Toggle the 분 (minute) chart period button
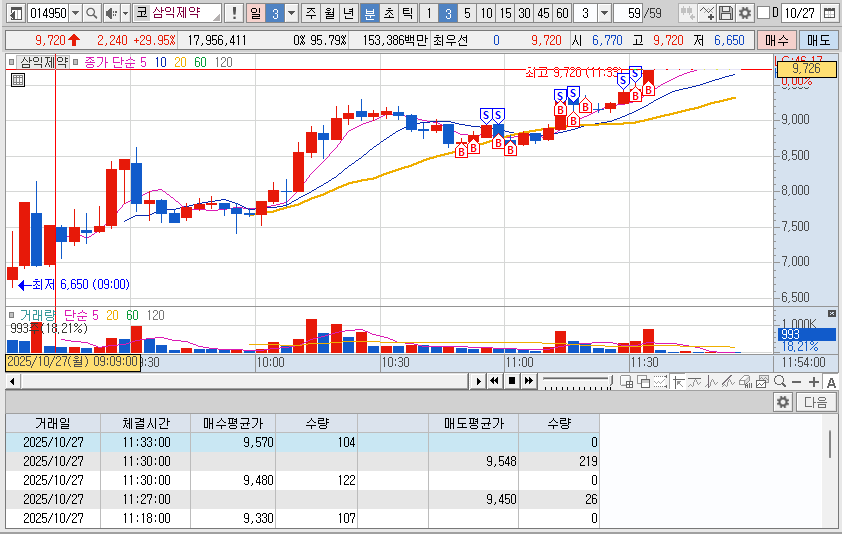Image resolution: width=842 pixels, height=534 pixels. (368, 13)
